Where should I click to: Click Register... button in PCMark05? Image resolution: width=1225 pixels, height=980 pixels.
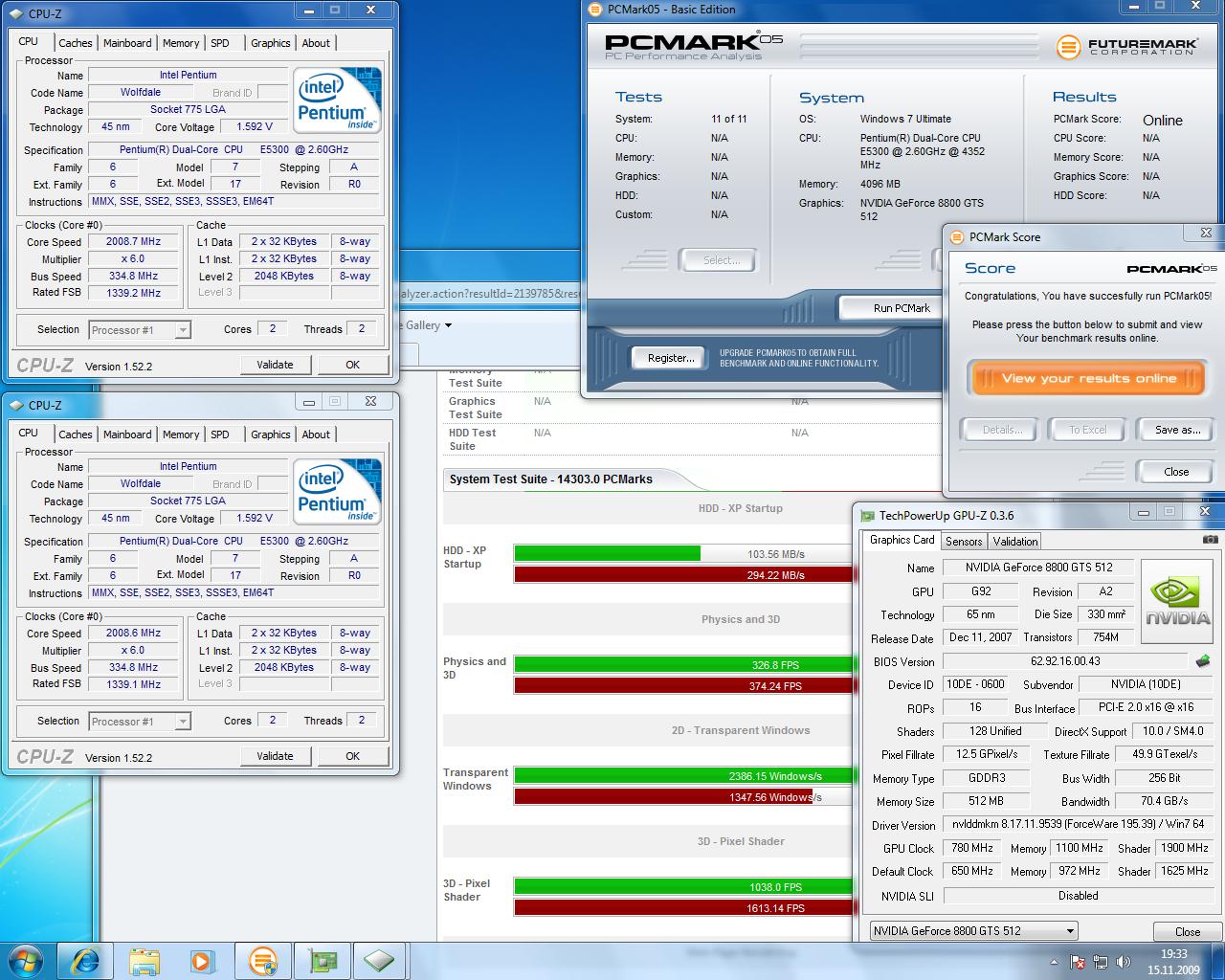pos(671,358)
